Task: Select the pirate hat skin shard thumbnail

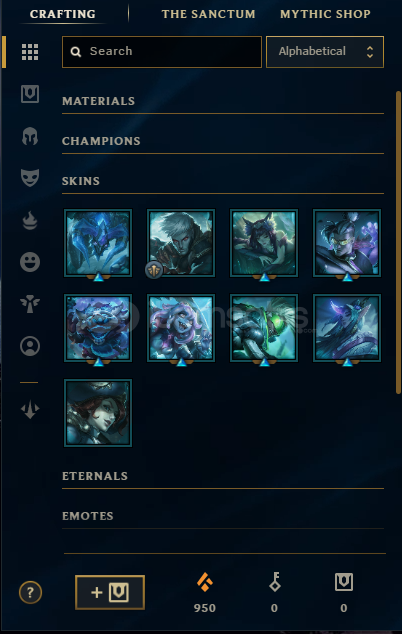Action: click(x=98, y=413)
